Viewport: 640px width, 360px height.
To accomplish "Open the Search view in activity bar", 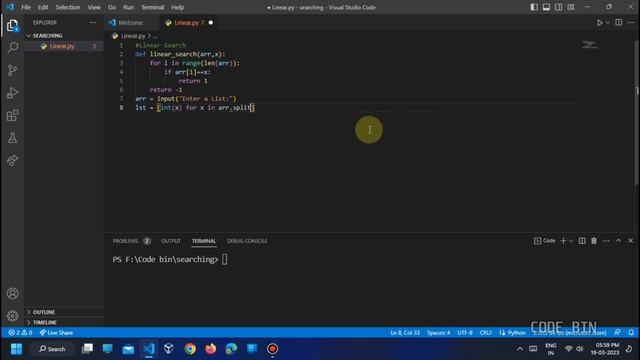I will click(12, 48).
